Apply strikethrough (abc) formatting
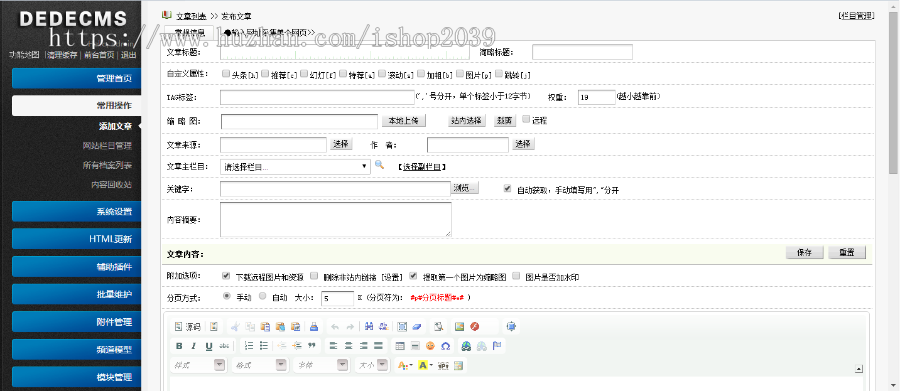 (x=224, y=346)
